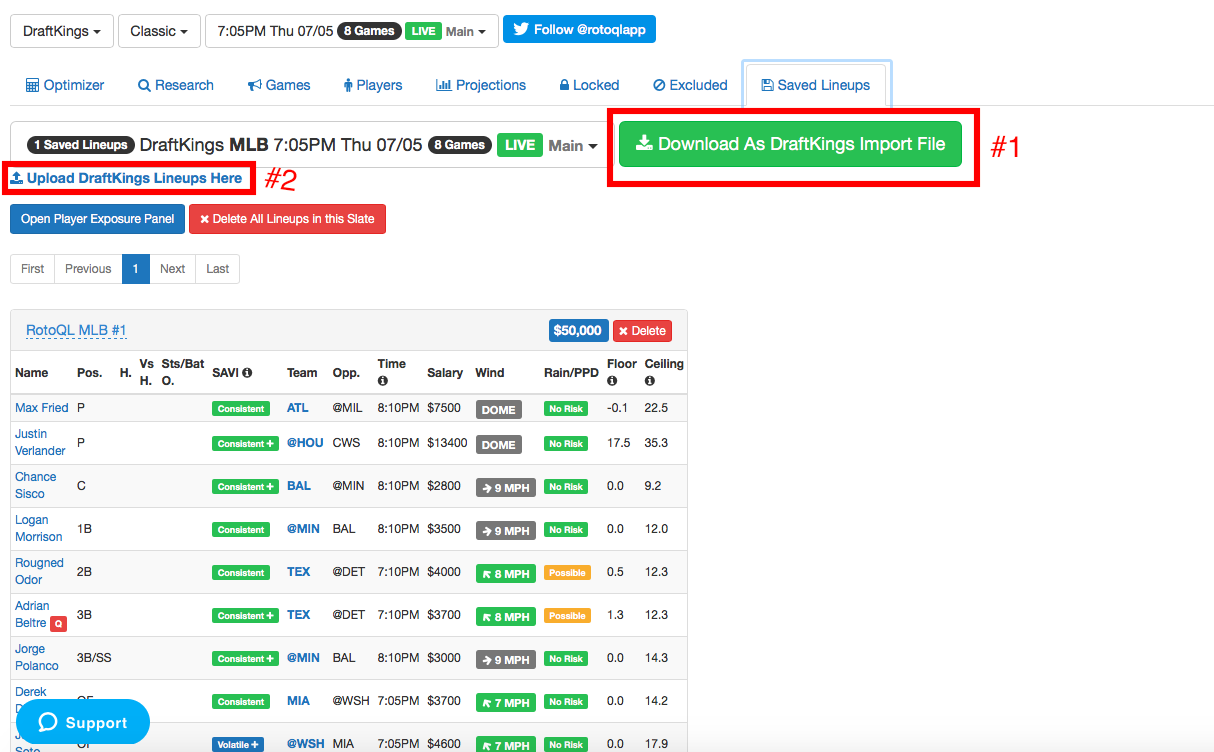The image size is (1214, 752).
Task: Select the Saved Lineups tab
Action: pos(816,85)
